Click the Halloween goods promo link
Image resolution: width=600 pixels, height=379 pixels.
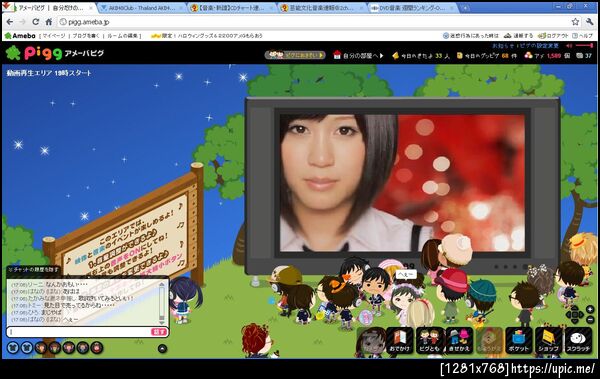tap(207, 36)
